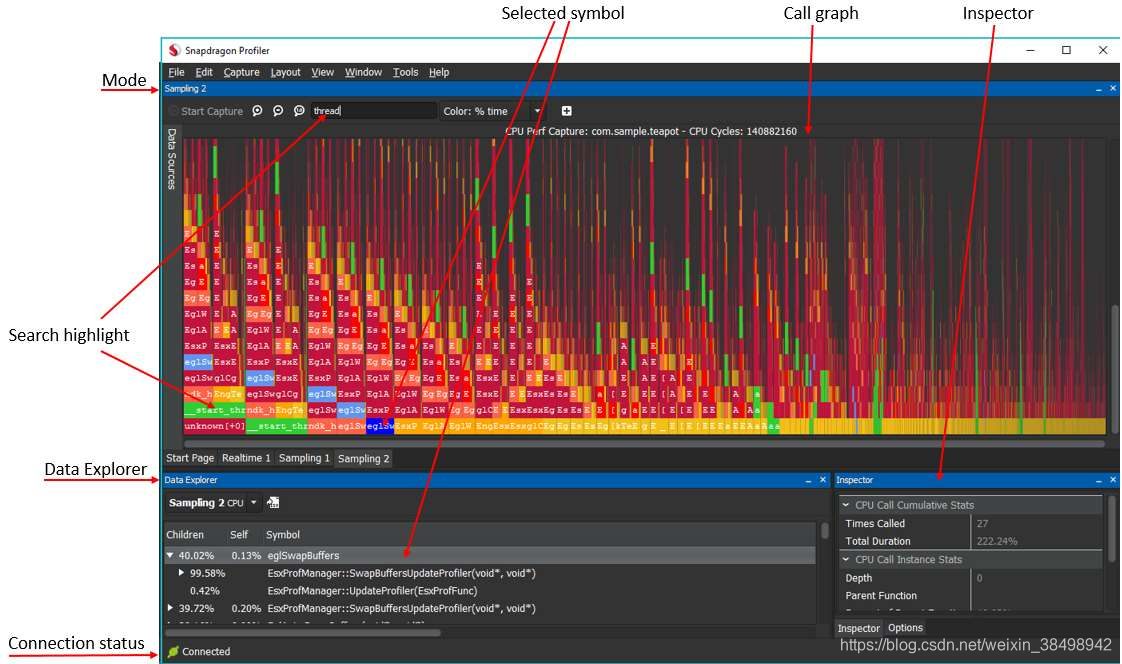Close the Data Explorer panel
1122x664 pixels.
[822, 480]
